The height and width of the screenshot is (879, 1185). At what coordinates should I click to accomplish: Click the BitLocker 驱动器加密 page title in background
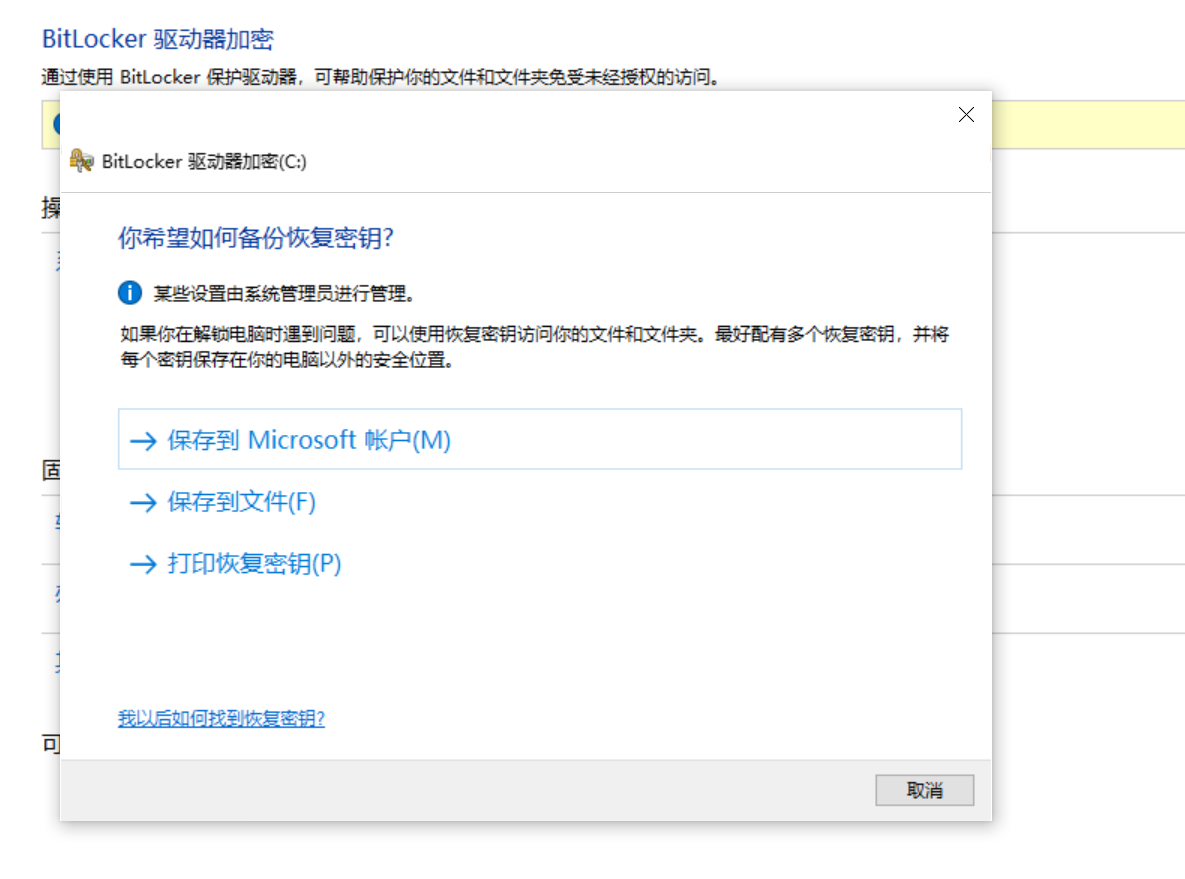[x=158, y=39]
